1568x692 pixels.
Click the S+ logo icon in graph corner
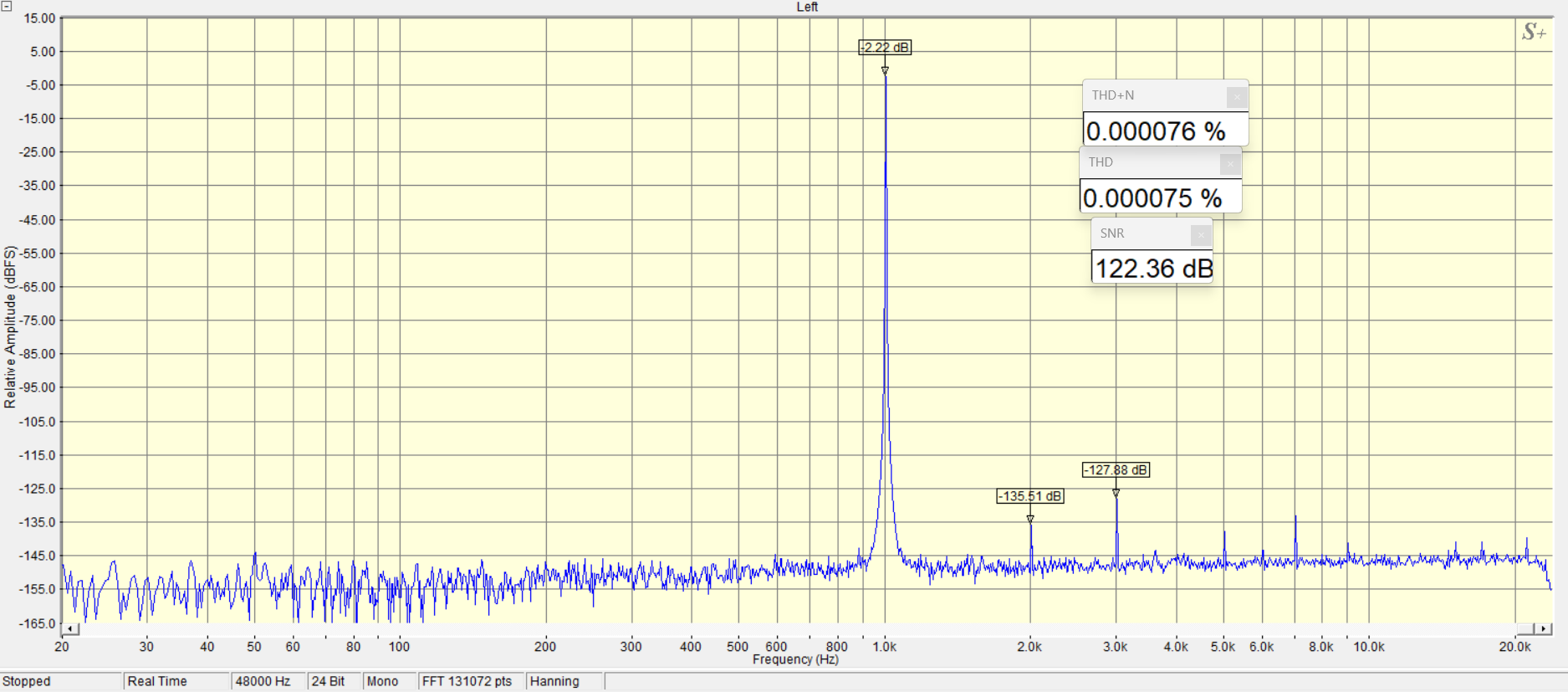pyautogui.click(x=1534, y=33)
